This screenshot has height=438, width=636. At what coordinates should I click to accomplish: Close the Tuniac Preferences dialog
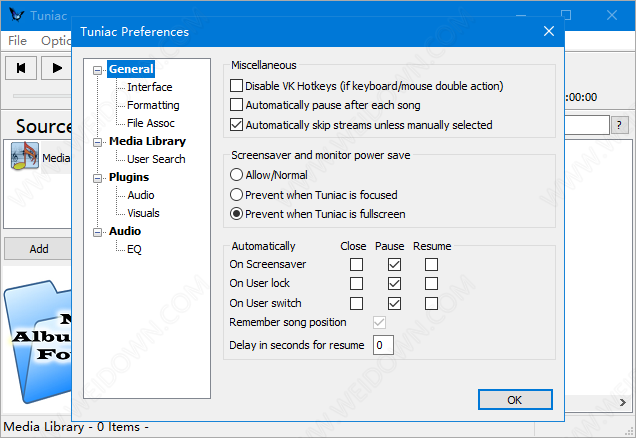tap(548, 31)
